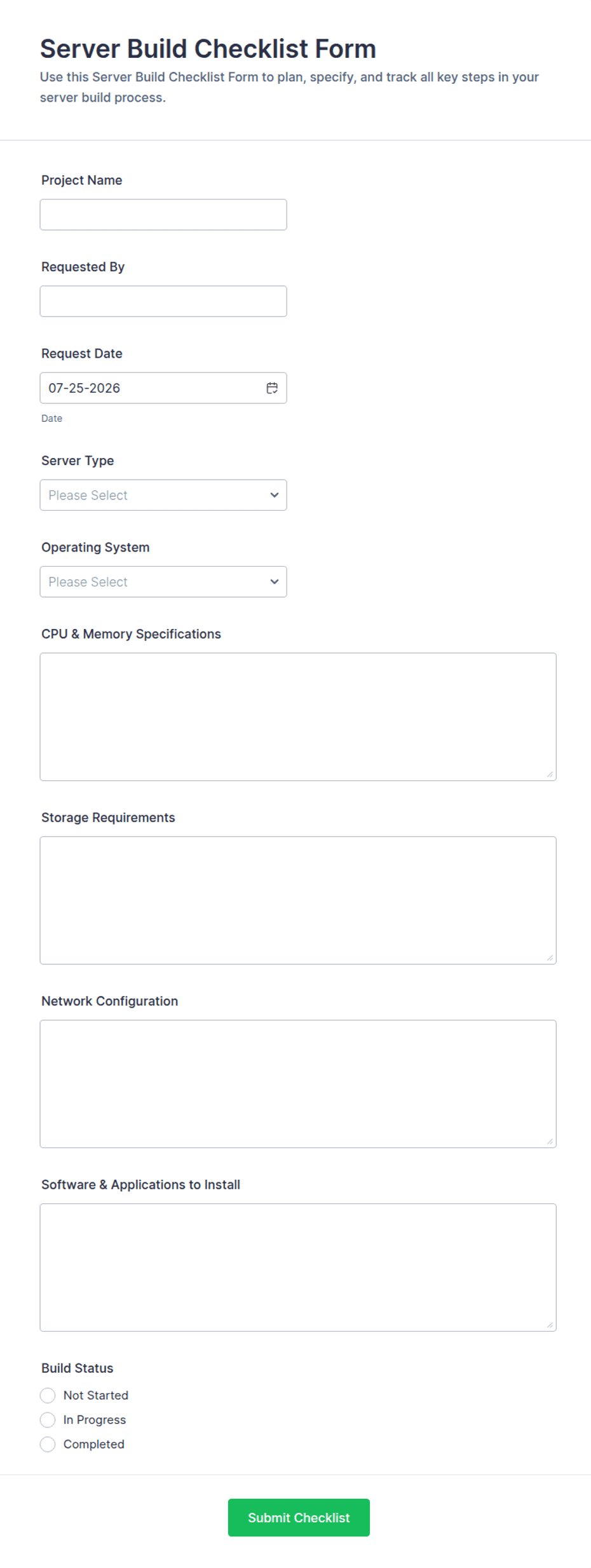Click the Network Configuration textarea resize handle
Screen dimensions: 591x1568
pos(550,1141)
